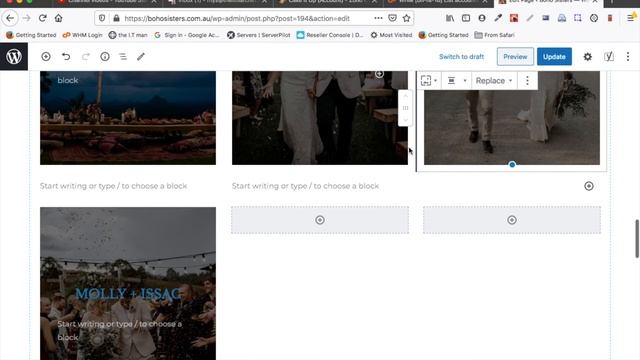
Task: Open From Safari bookmarks folder
Action: pos(494,35)
